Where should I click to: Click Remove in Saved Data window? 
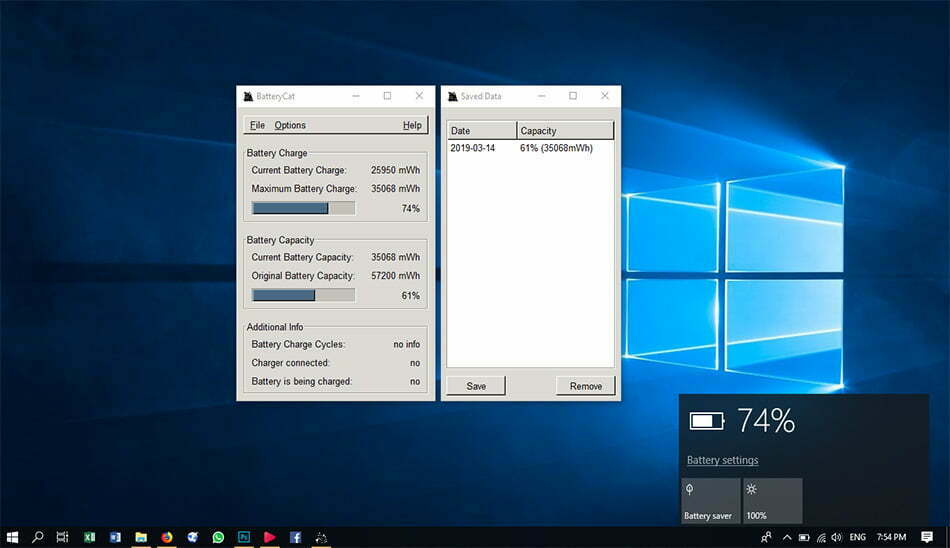[x=585, y=386]
